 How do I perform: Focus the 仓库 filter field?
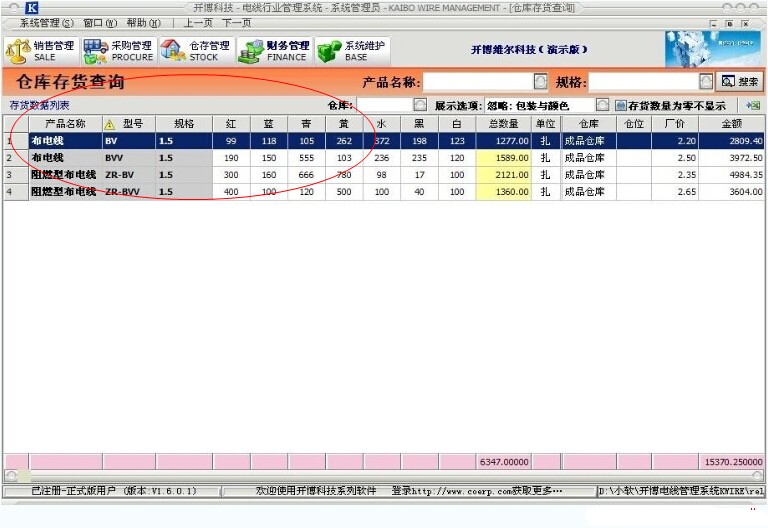385,105
